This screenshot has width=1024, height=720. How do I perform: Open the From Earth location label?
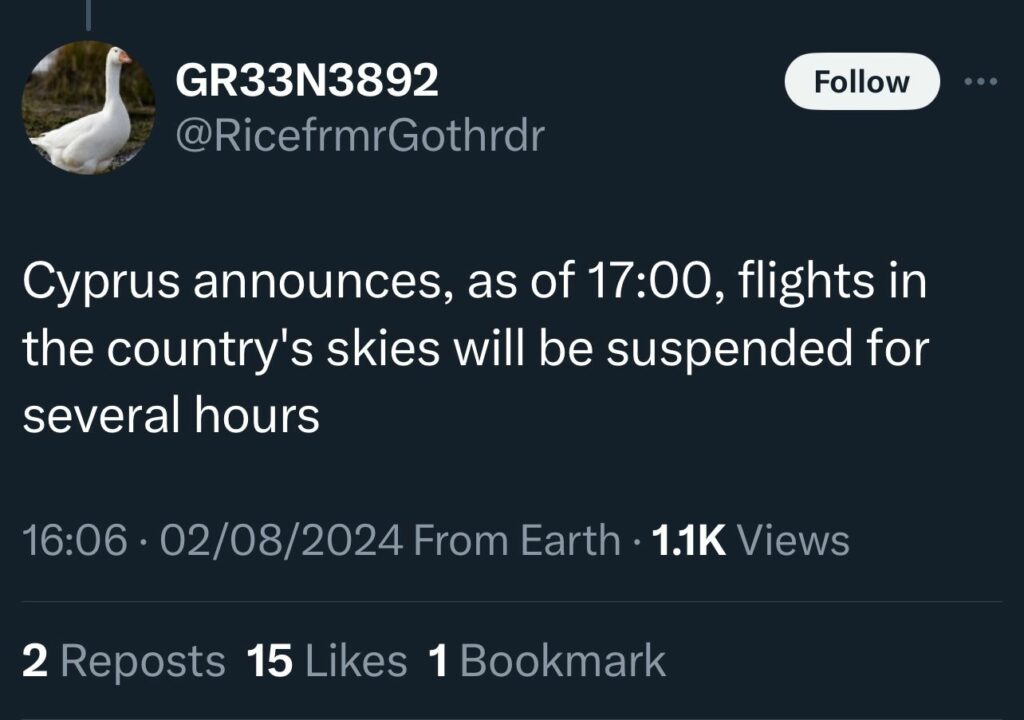(517, 541)
